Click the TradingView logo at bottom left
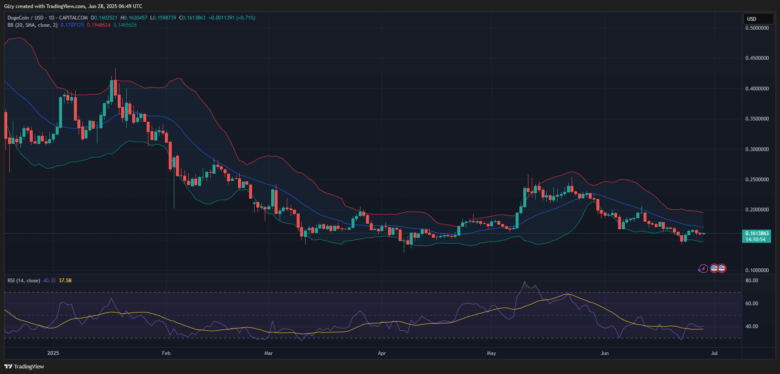The image size is (780, 374). click(x=24, y=367)
